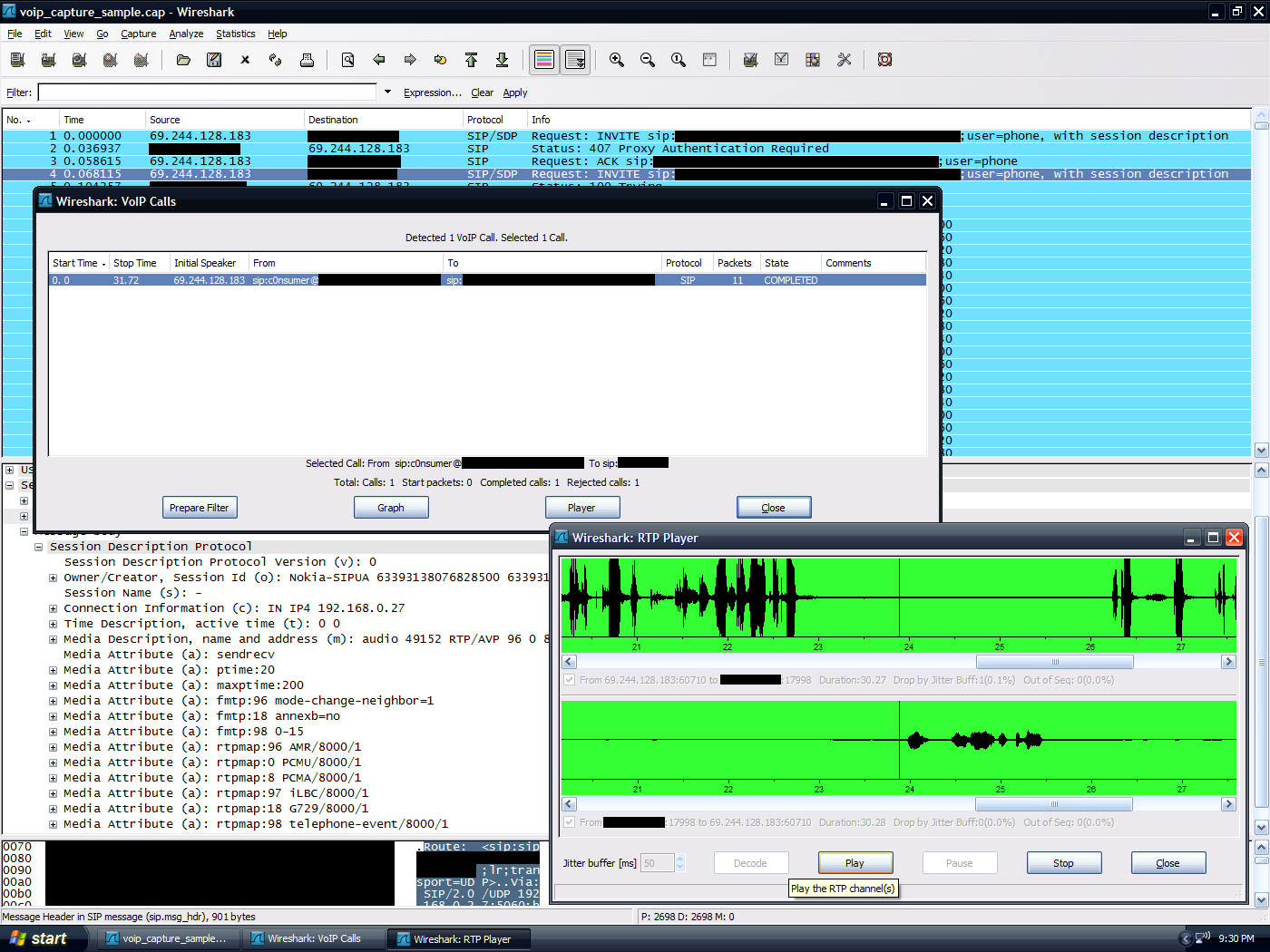Click the bottom RTP waveform scrollbar thumb
The height and width of the screenshot is (952, 1270).
(1054, 804)
